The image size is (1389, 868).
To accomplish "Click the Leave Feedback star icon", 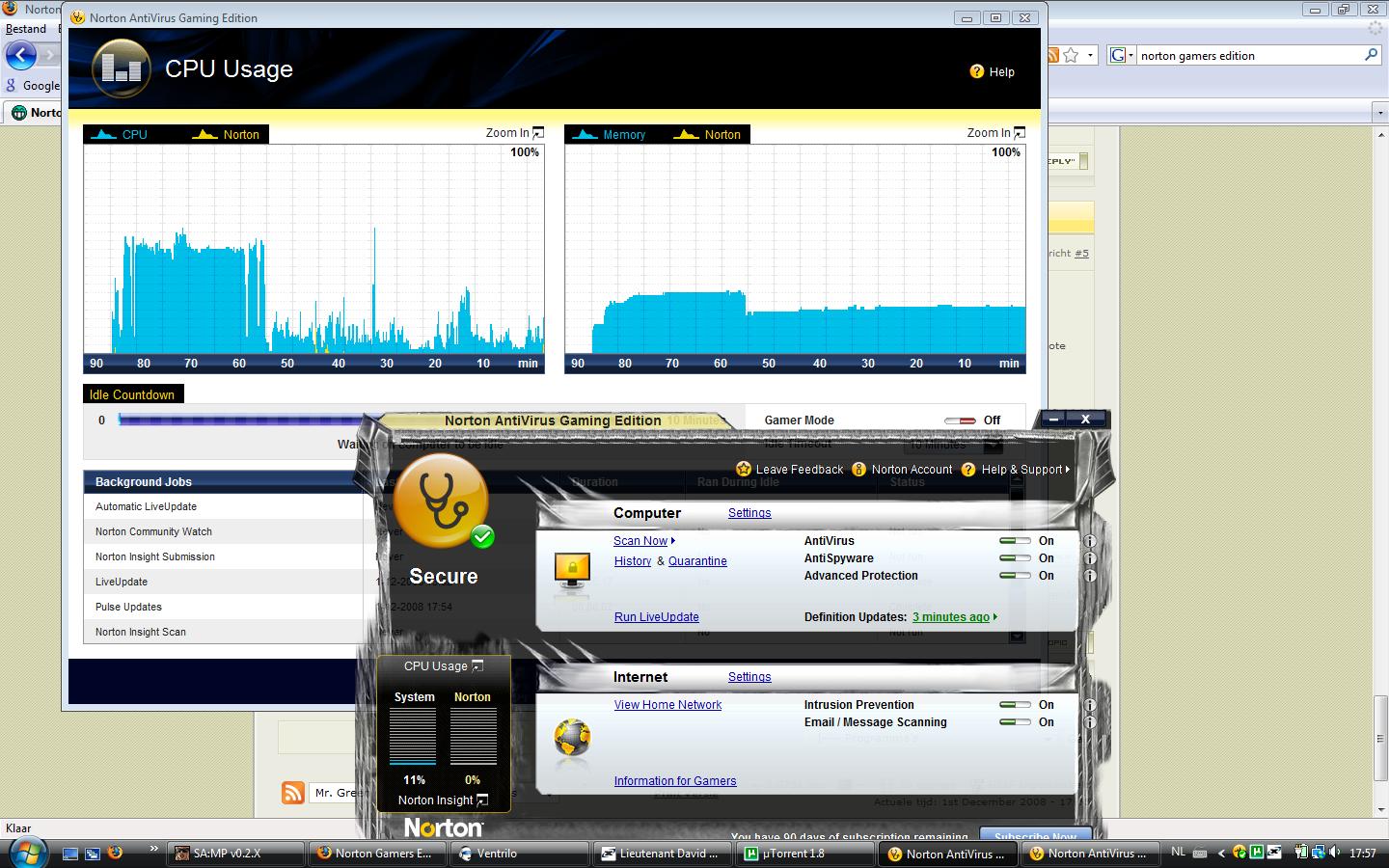I will [743, 469].
